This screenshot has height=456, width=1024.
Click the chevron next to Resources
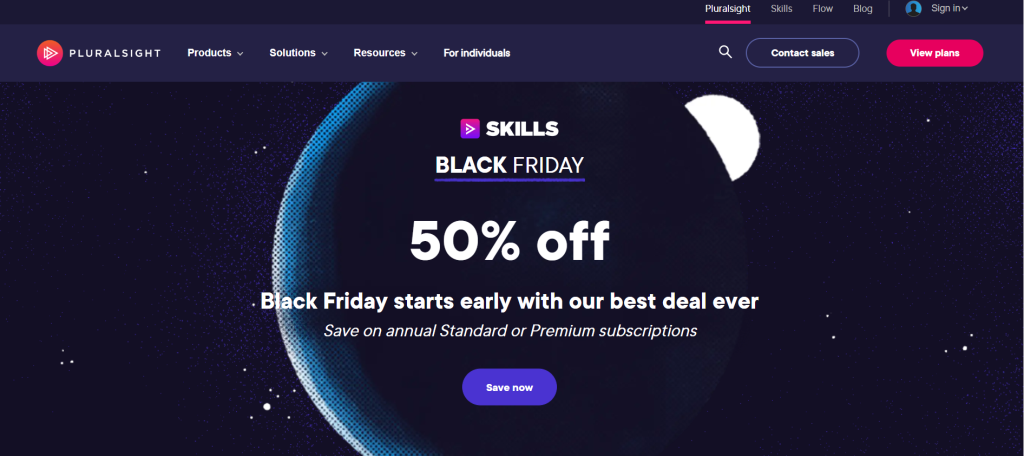[414, 54]
